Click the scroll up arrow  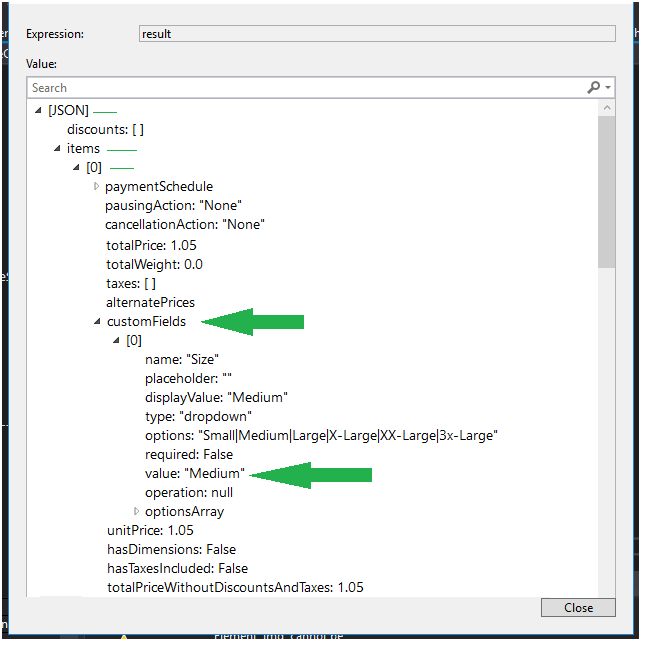606,108
